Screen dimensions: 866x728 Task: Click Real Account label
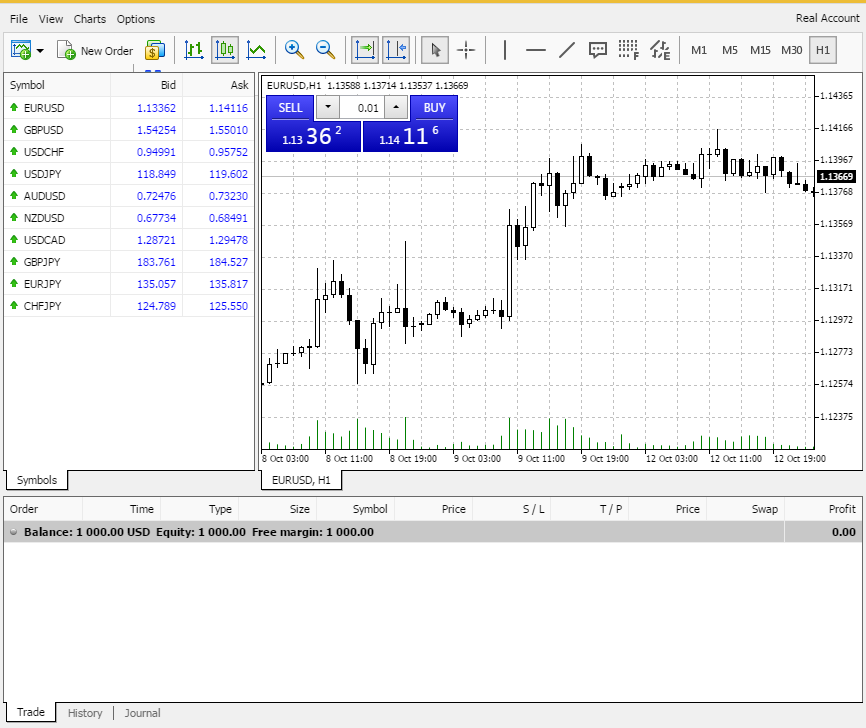pyautogui.click(x=827, y=18)
